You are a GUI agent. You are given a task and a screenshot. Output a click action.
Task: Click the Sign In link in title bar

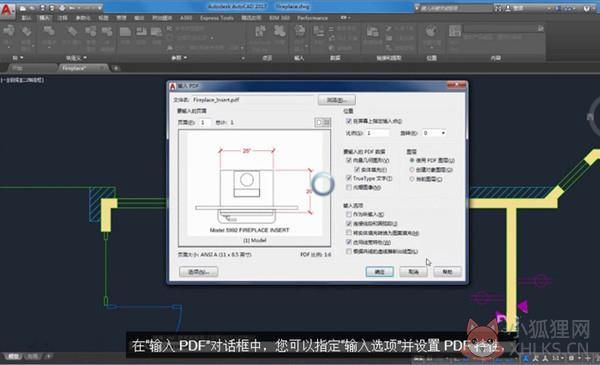(x=519, y=8)
